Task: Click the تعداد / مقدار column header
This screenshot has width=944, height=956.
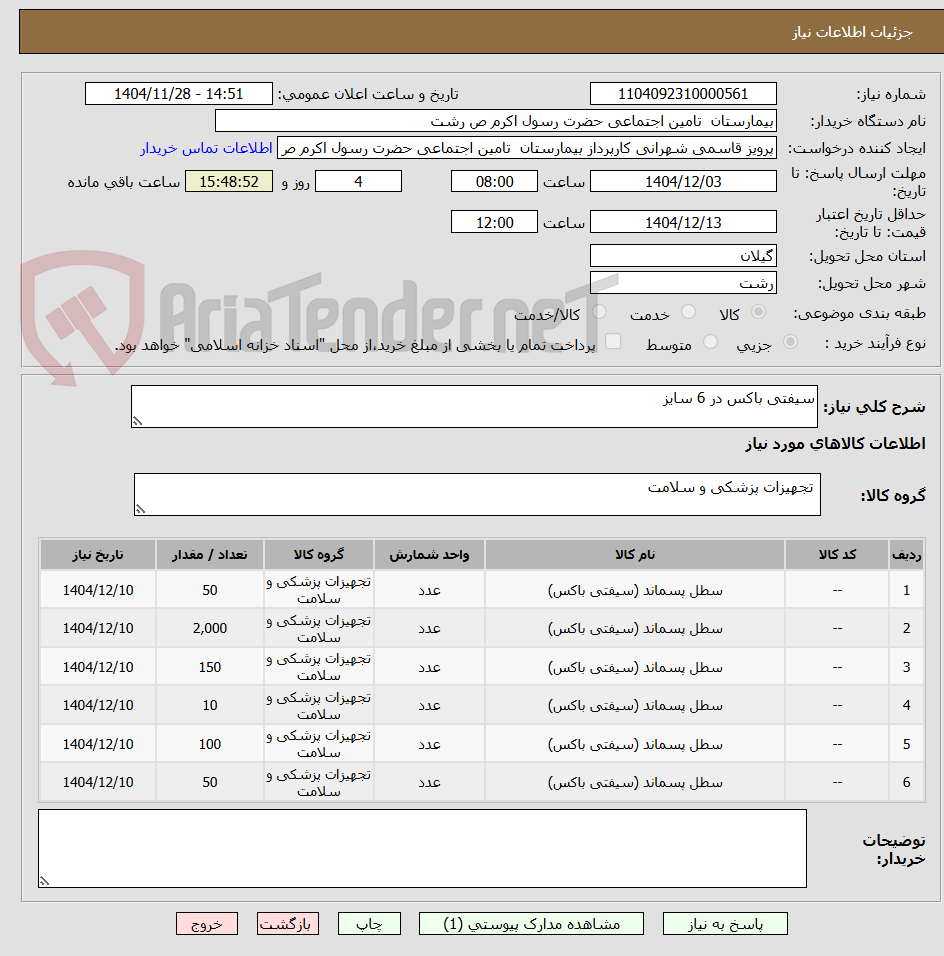Action: click(x=210, y=554)
